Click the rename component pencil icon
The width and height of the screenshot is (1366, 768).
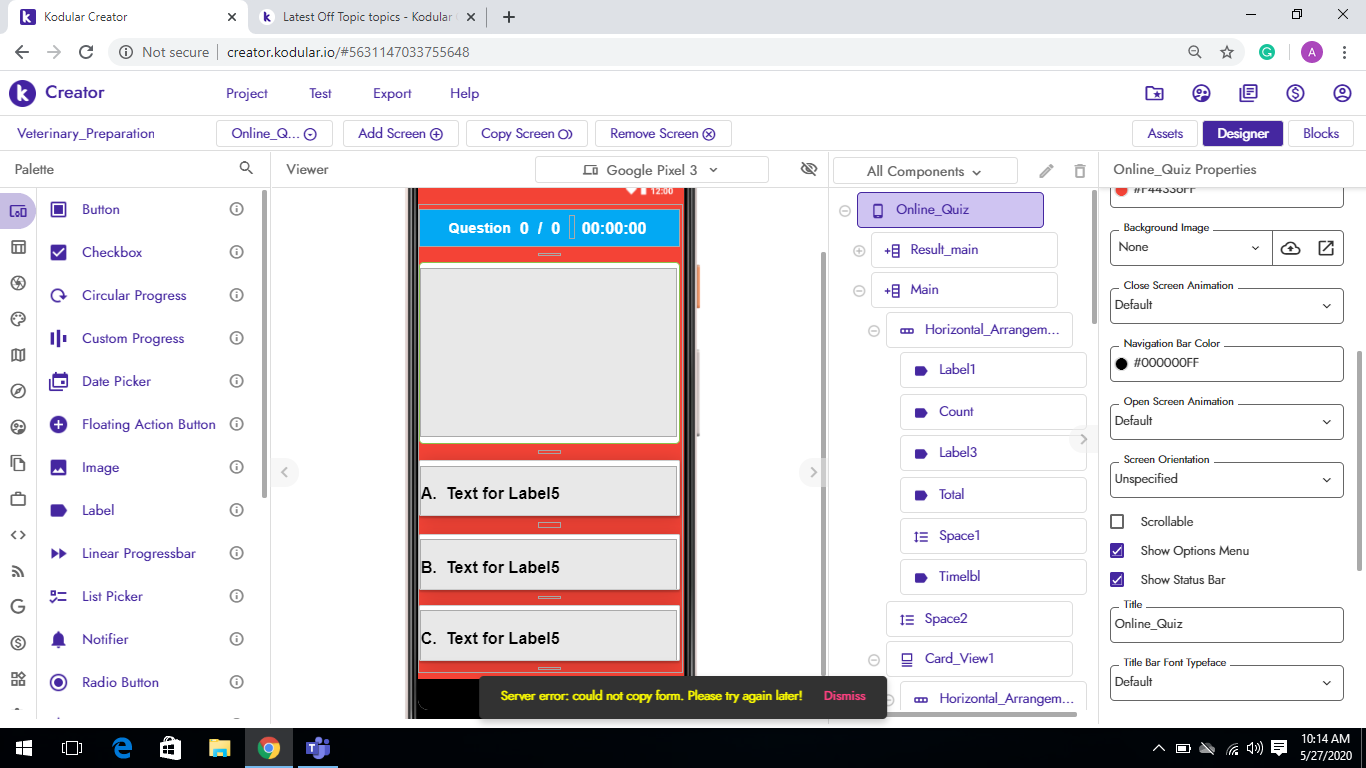click(1046, 171)
